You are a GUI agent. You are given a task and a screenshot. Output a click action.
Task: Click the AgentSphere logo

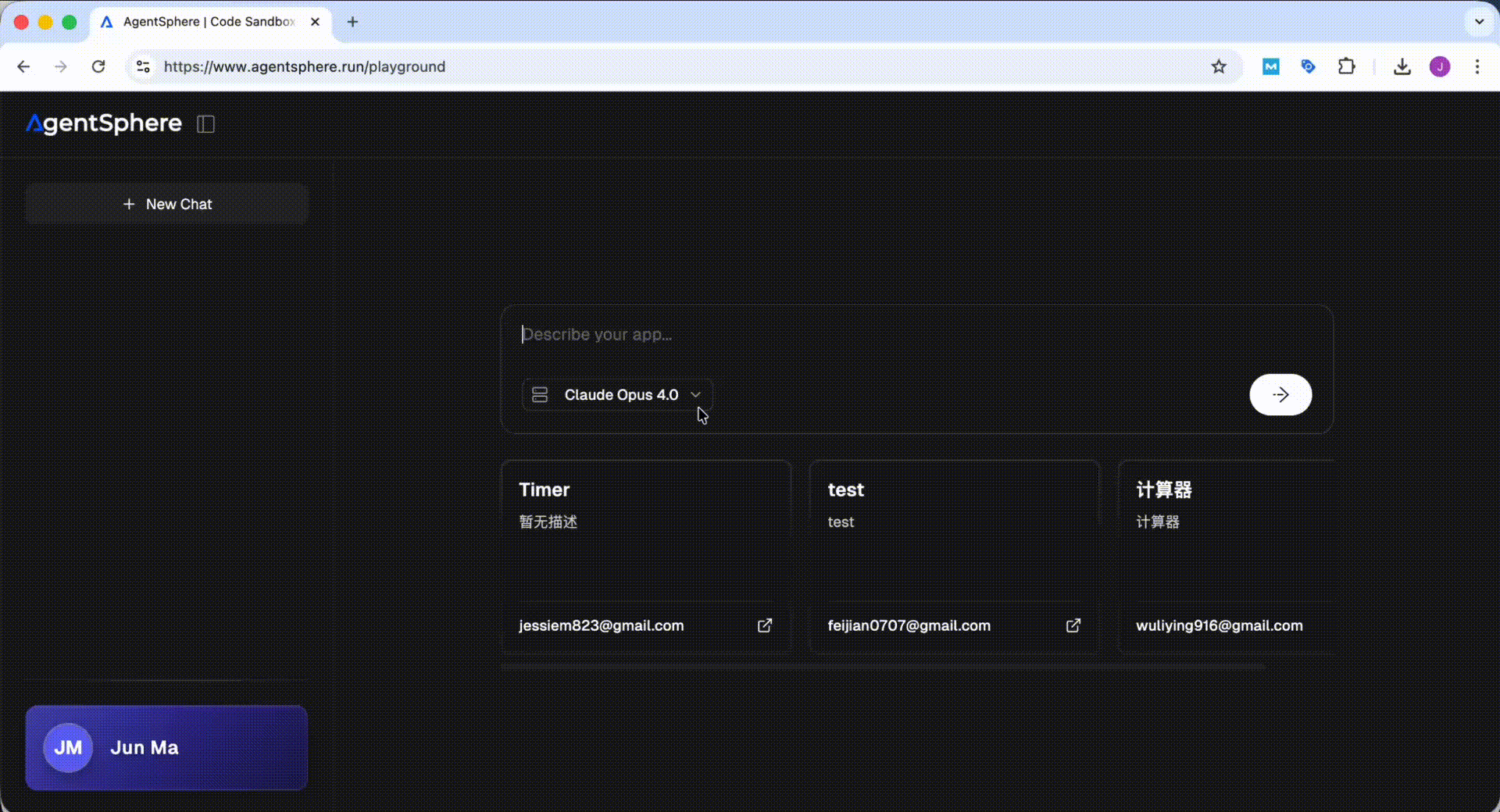(104, 123)
